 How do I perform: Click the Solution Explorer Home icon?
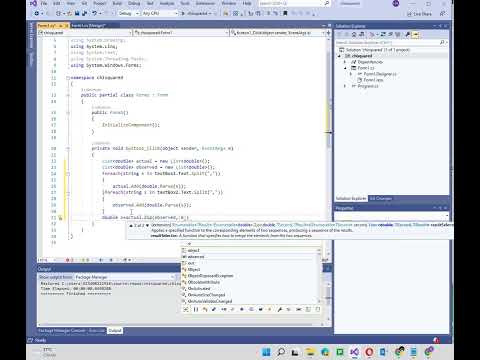pyautogui.click(x=354, y=34)
